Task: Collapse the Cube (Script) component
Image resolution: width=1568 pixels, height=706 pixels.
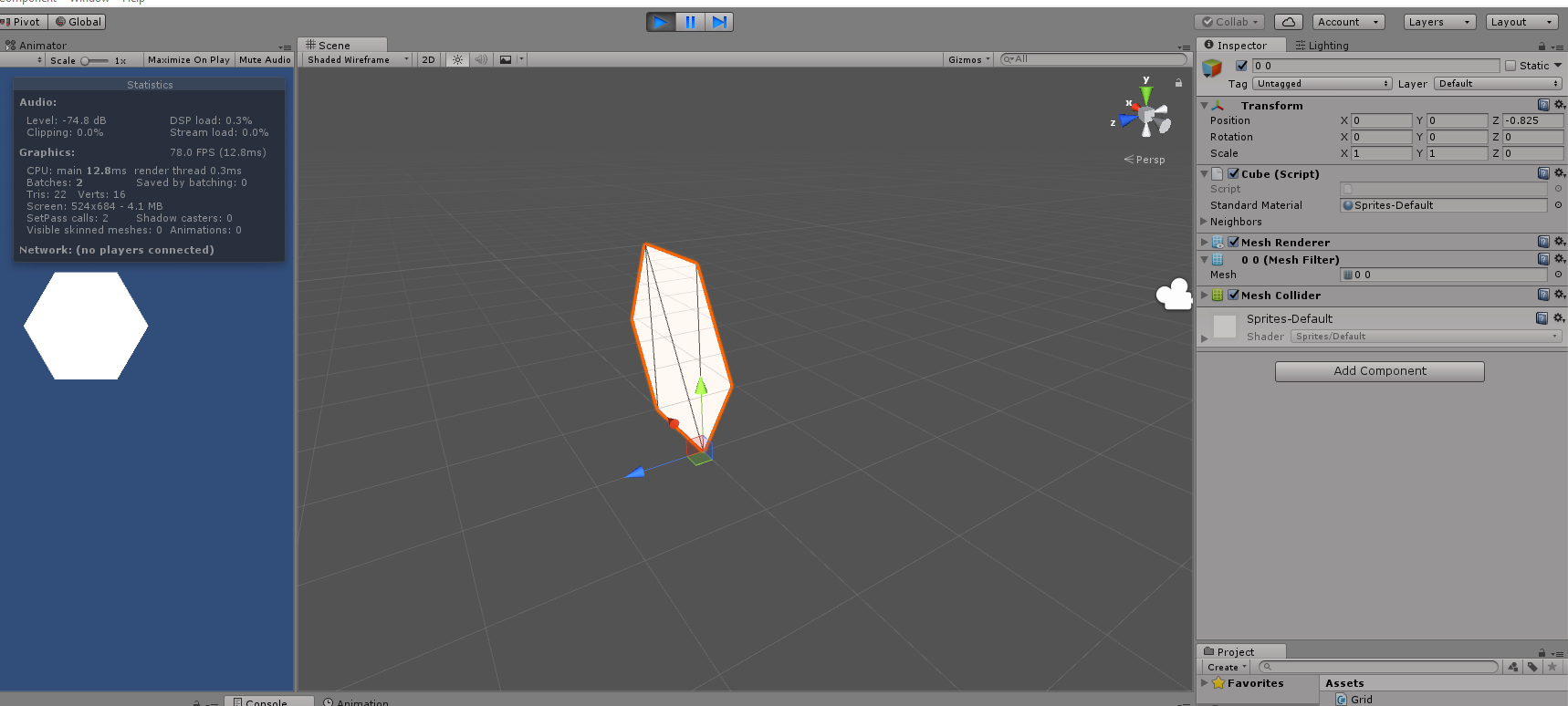Action: point(1204,174)
